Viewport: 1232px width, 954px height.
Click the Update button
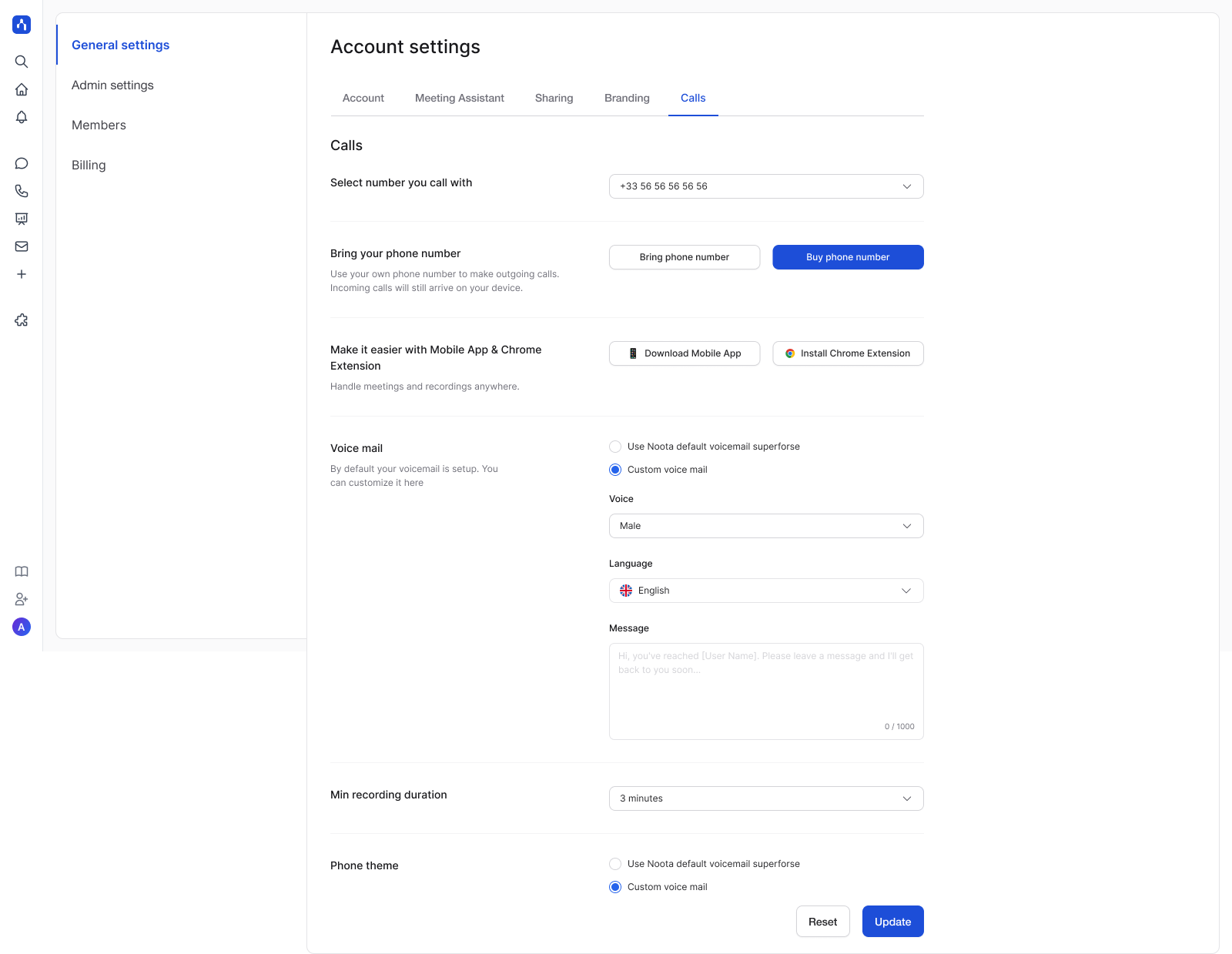click(892, 922)
